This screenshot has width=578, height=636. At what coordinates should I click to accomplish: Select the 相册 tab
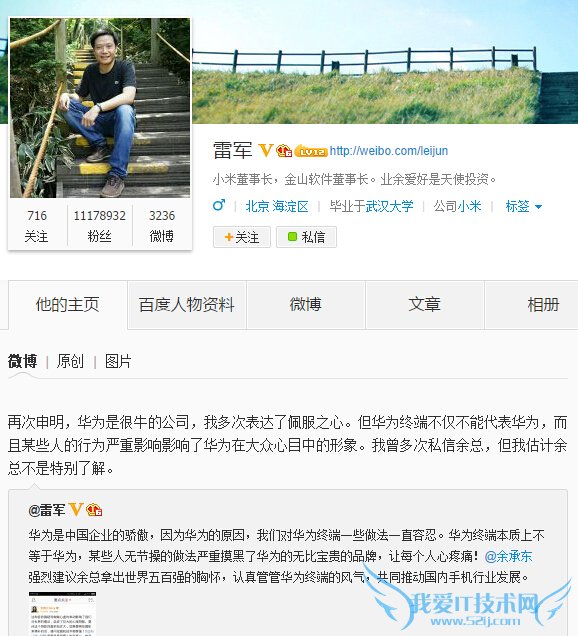point(543,305)
